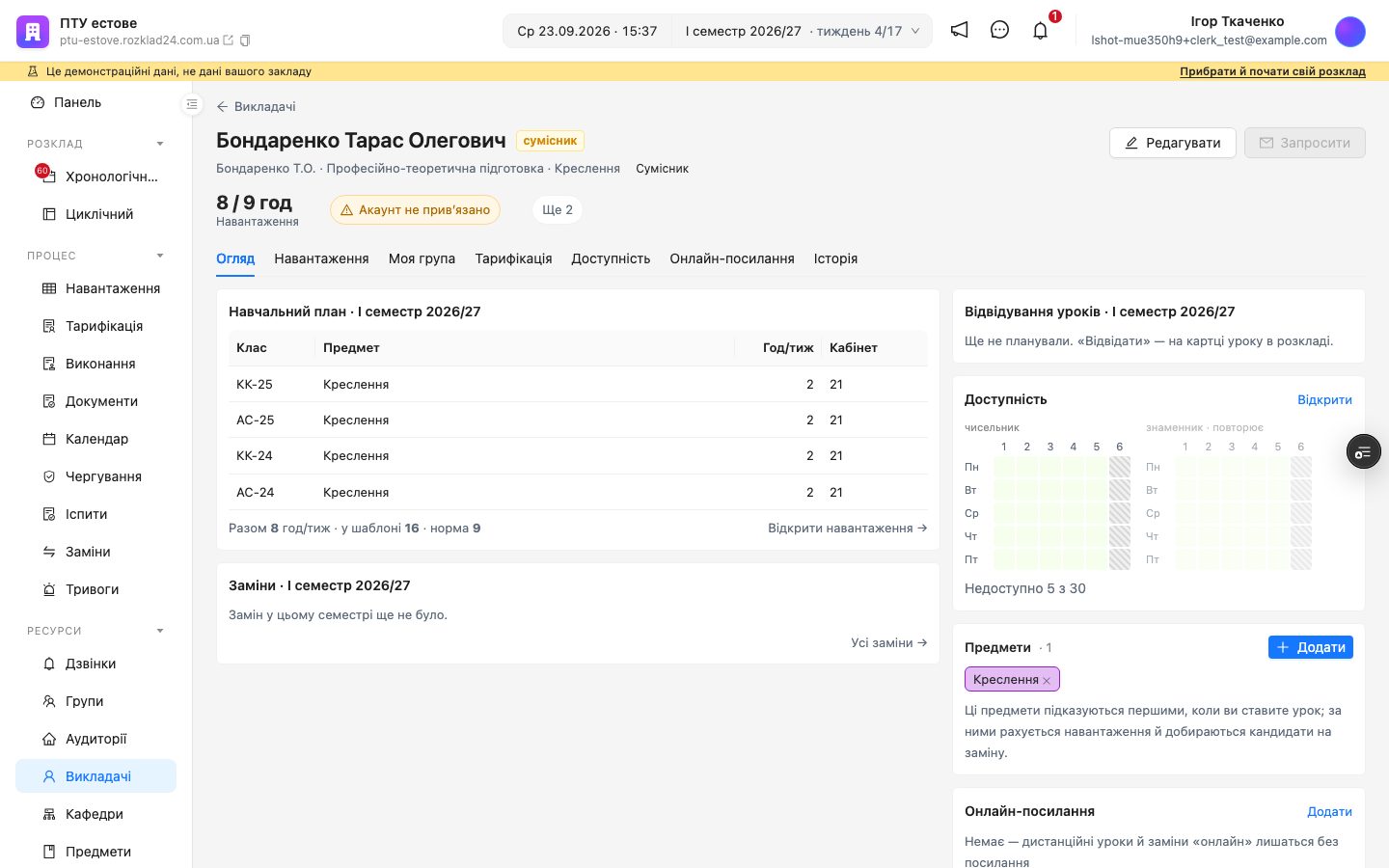Add a subject with the Додати button
Screen dimensions: 1389x868
pos(1310,647)
